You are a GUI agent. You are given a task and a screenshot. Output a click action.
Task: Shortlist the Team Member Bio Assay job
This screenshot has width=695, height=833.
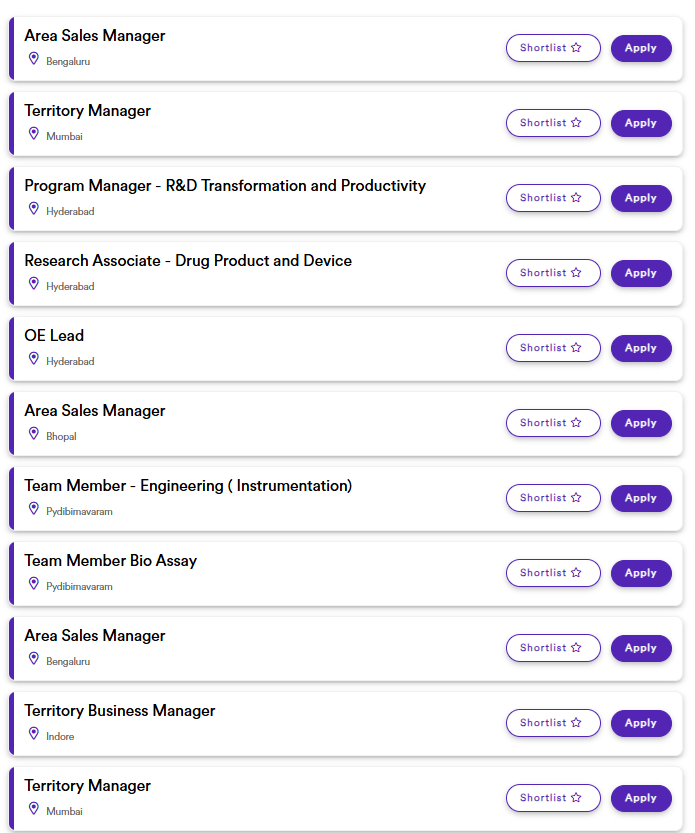point(553,573)
